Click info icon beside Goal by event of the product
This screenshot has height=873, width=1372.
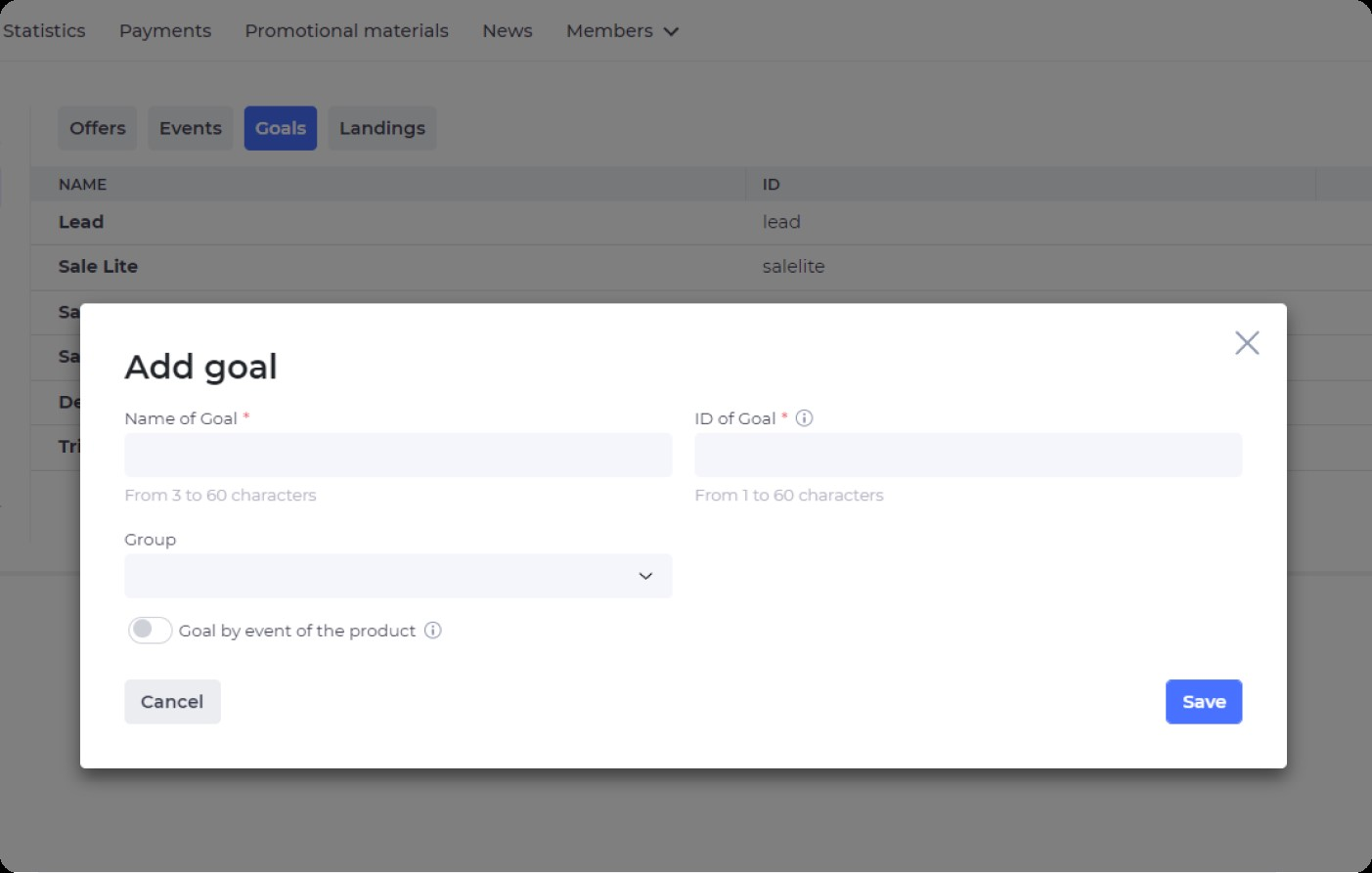click(433, 631)
